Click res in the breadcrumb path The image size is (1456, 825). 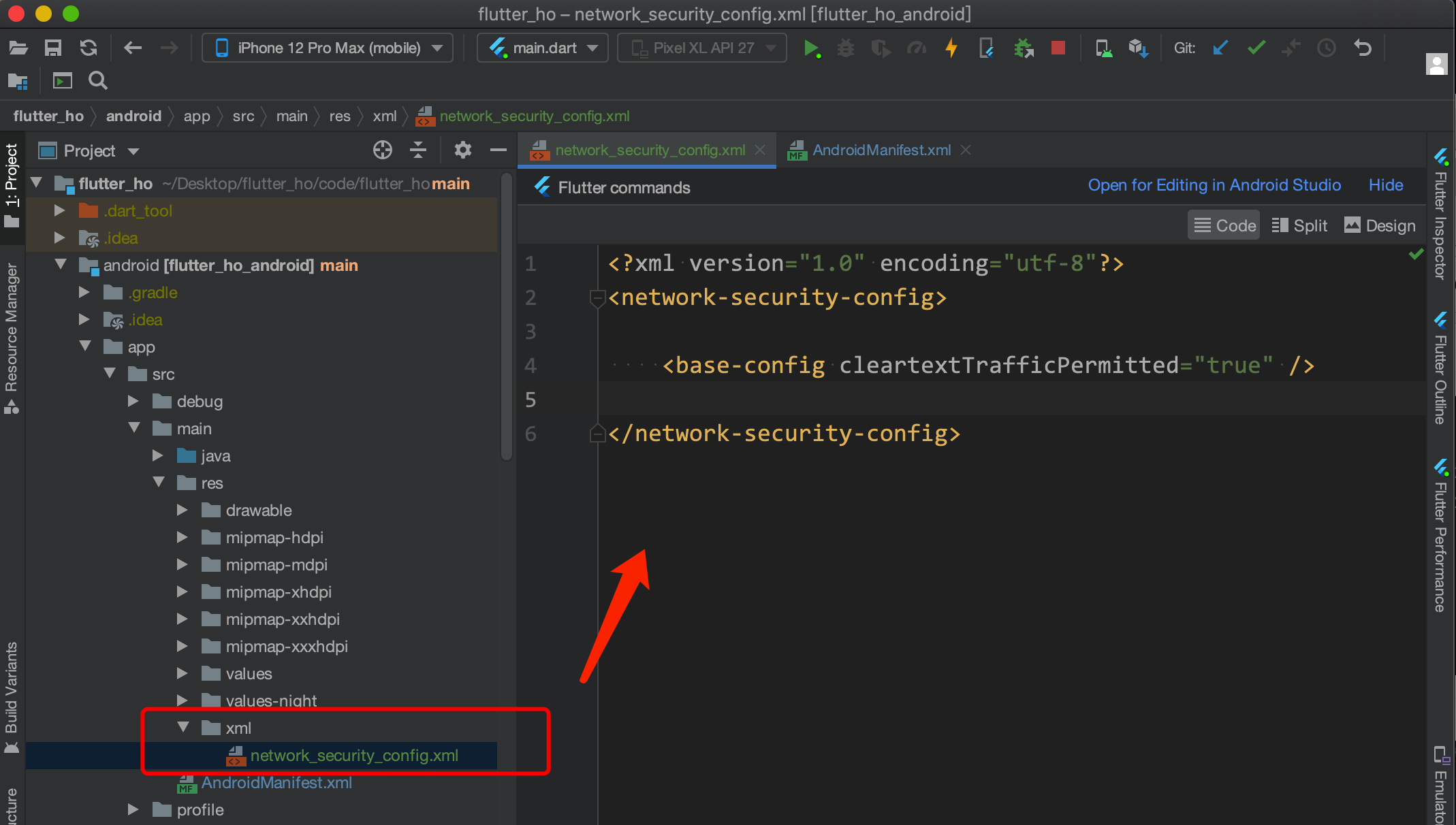(340, 116)
